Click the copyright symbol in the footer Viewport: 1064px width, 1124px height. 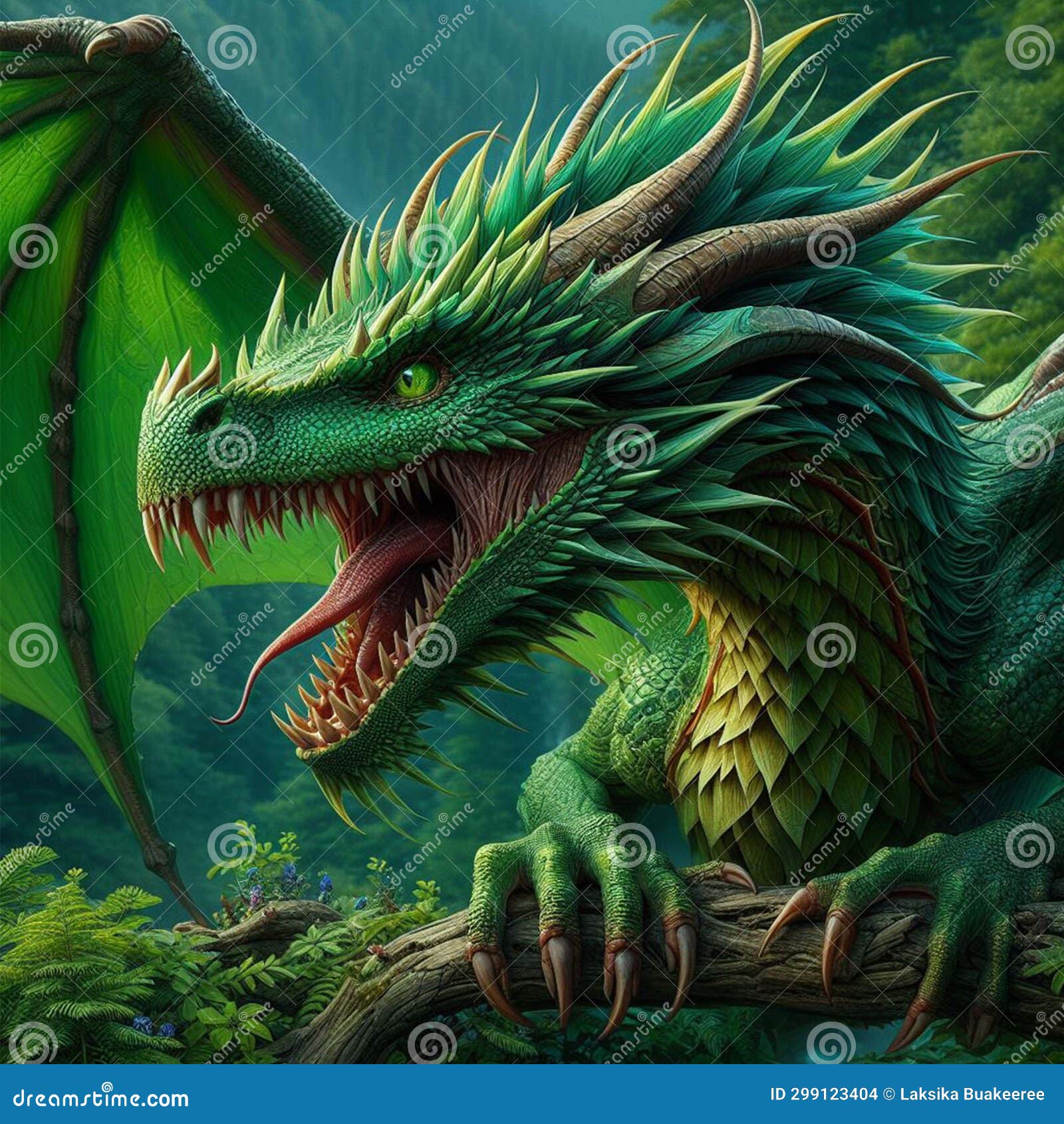click(x=889, y=1097)
